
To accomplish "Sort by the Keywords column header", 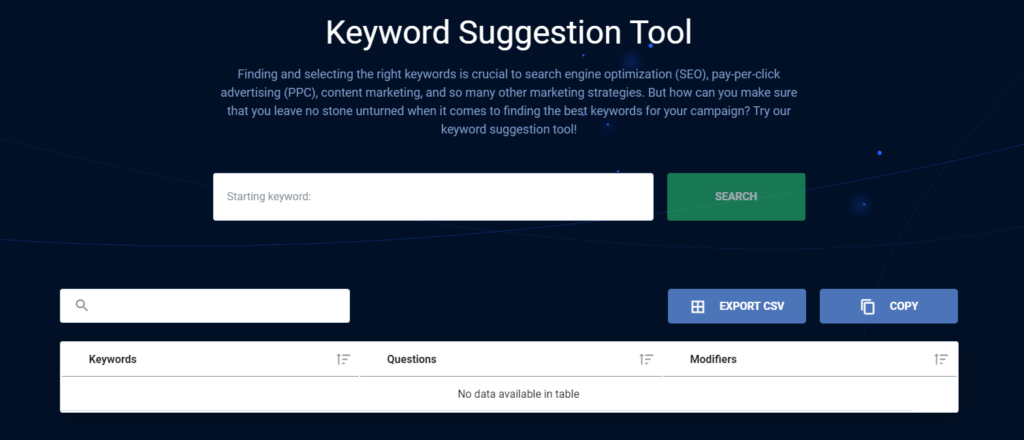I will pyautogui.click(x=112, y=359).
